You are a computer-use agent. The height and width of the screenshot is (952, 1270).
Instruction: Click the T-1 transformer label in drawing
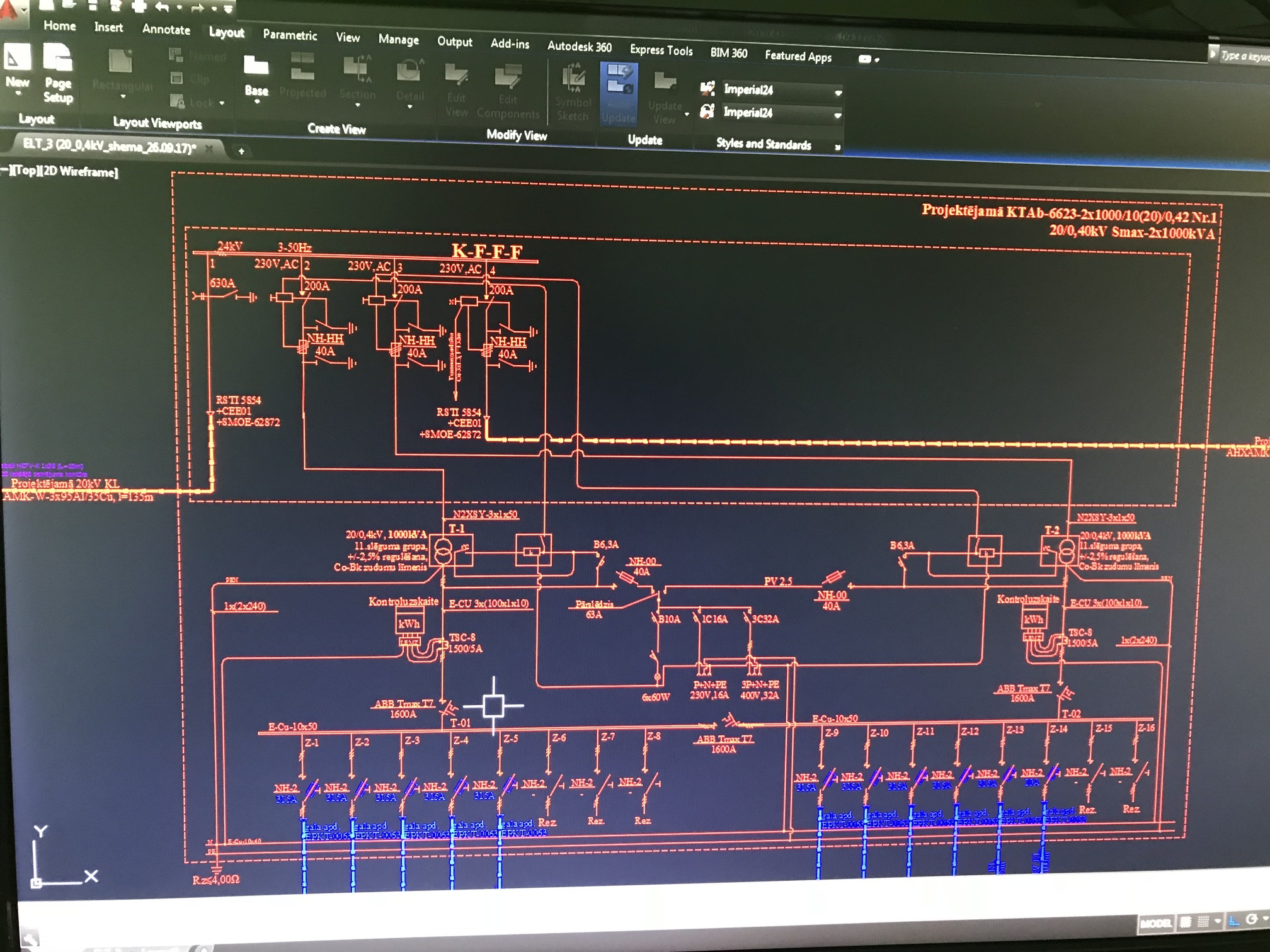[456, 529]
